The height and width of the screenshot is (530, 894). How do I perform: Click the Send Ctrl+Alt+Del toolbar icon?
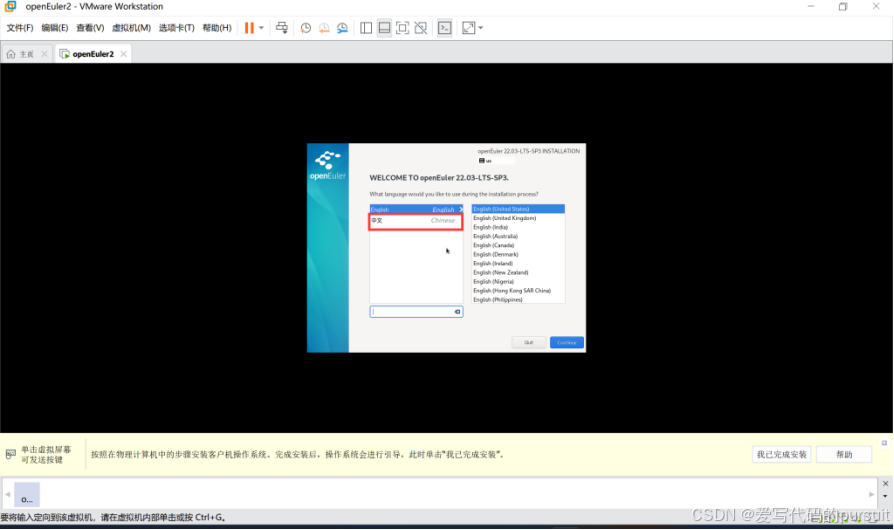pyautogui.click(x=282, y=28)
